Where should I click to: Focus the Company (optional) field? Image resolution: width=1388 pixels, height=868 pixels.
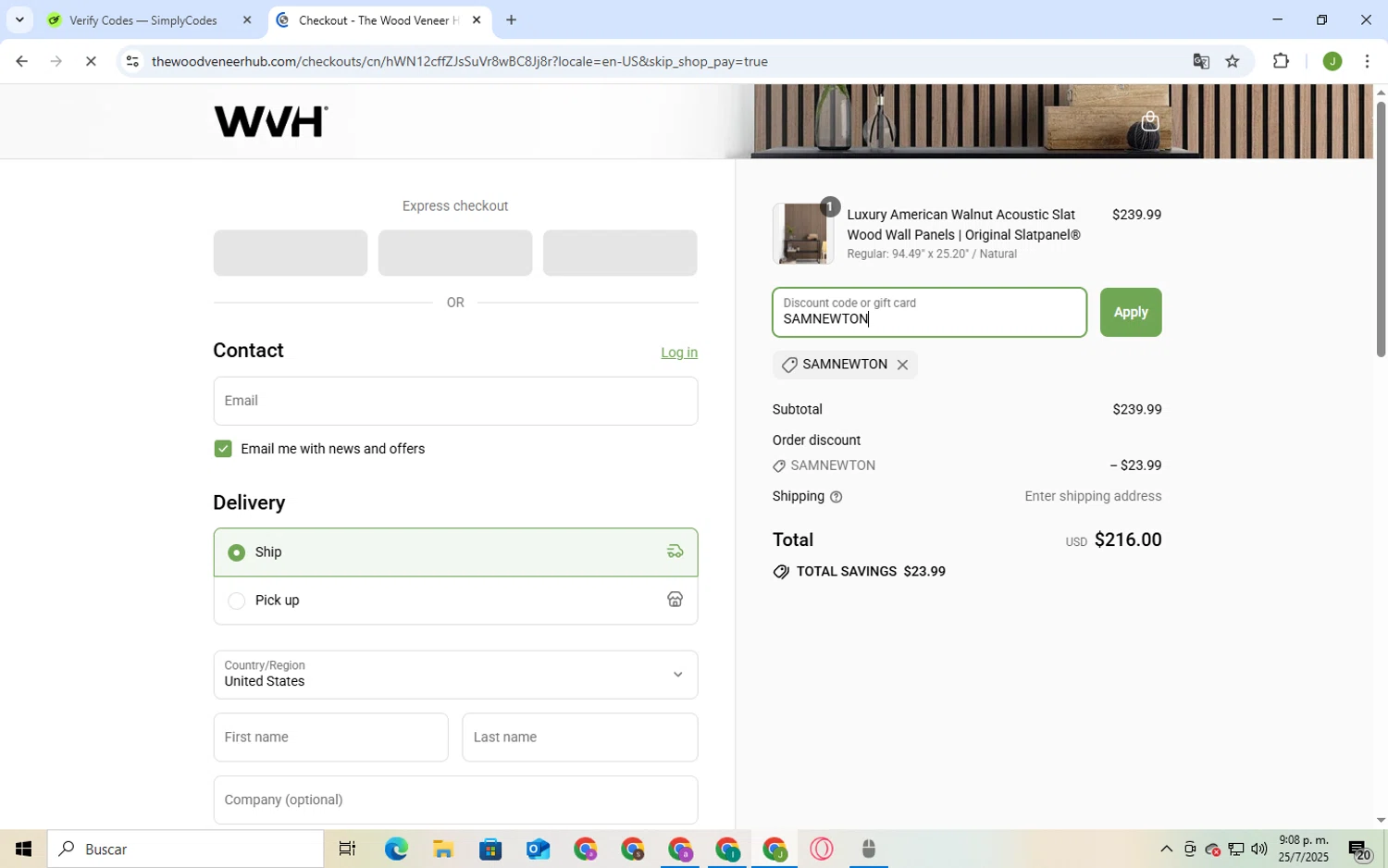point(455,800)
